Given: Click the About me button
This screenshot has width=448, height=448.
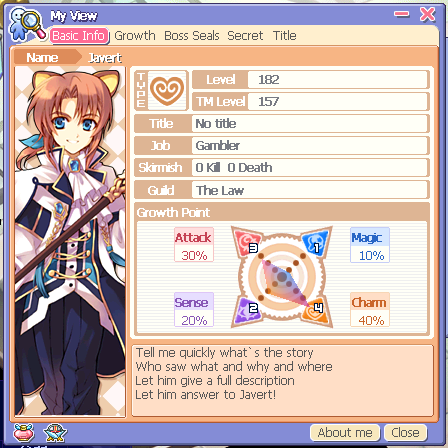Looking at the screenshot, I should 345,432.
